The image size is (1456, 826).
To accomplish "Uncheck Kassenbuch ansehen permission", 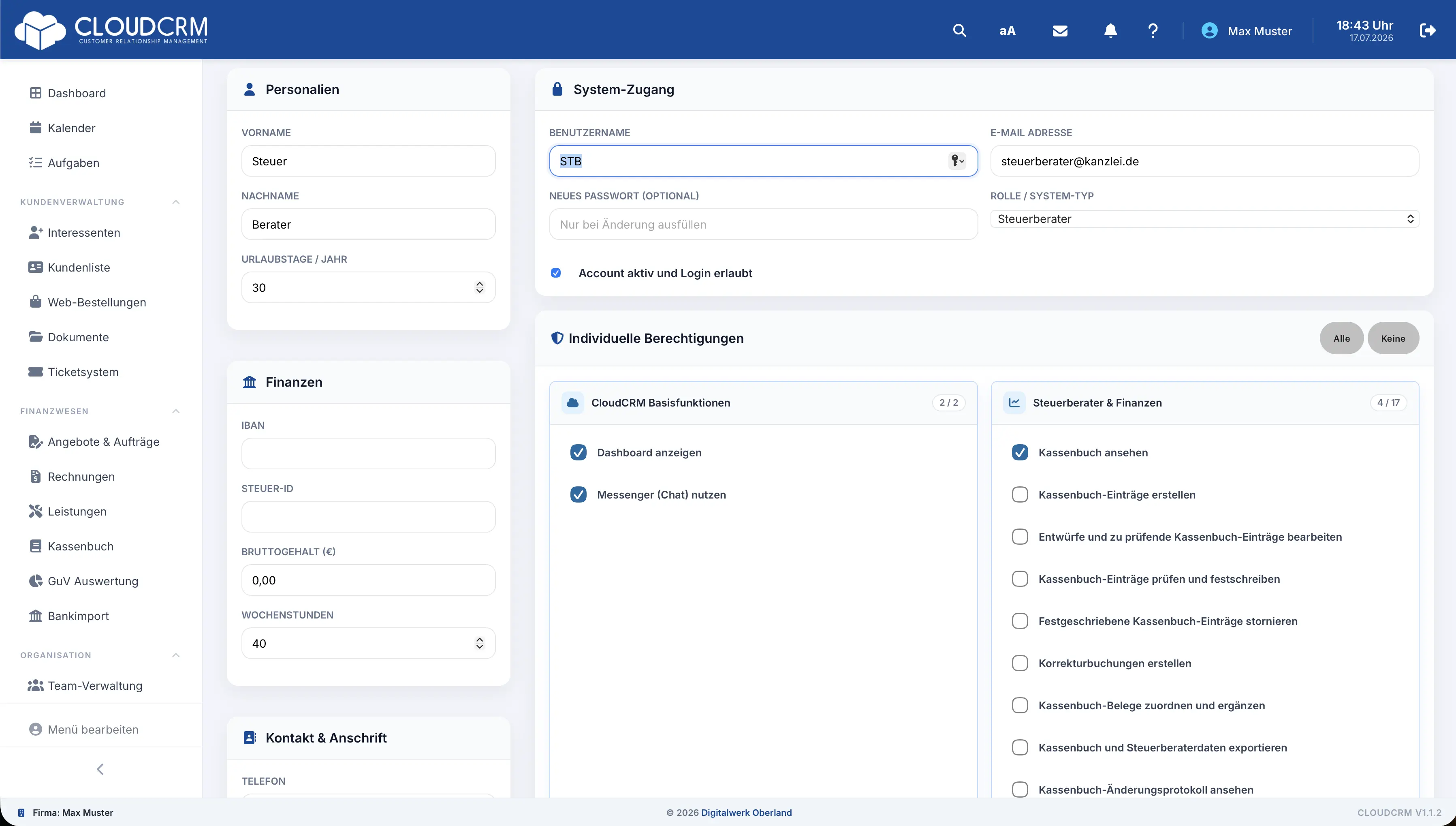I will tap(1019, 452).
